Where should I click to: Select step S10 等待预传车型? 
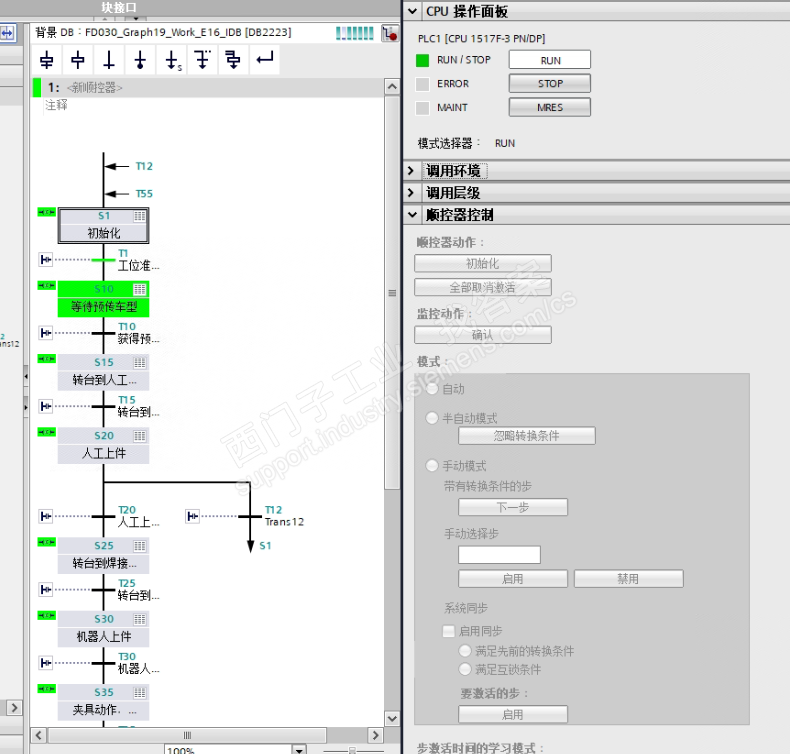point(103,299)
